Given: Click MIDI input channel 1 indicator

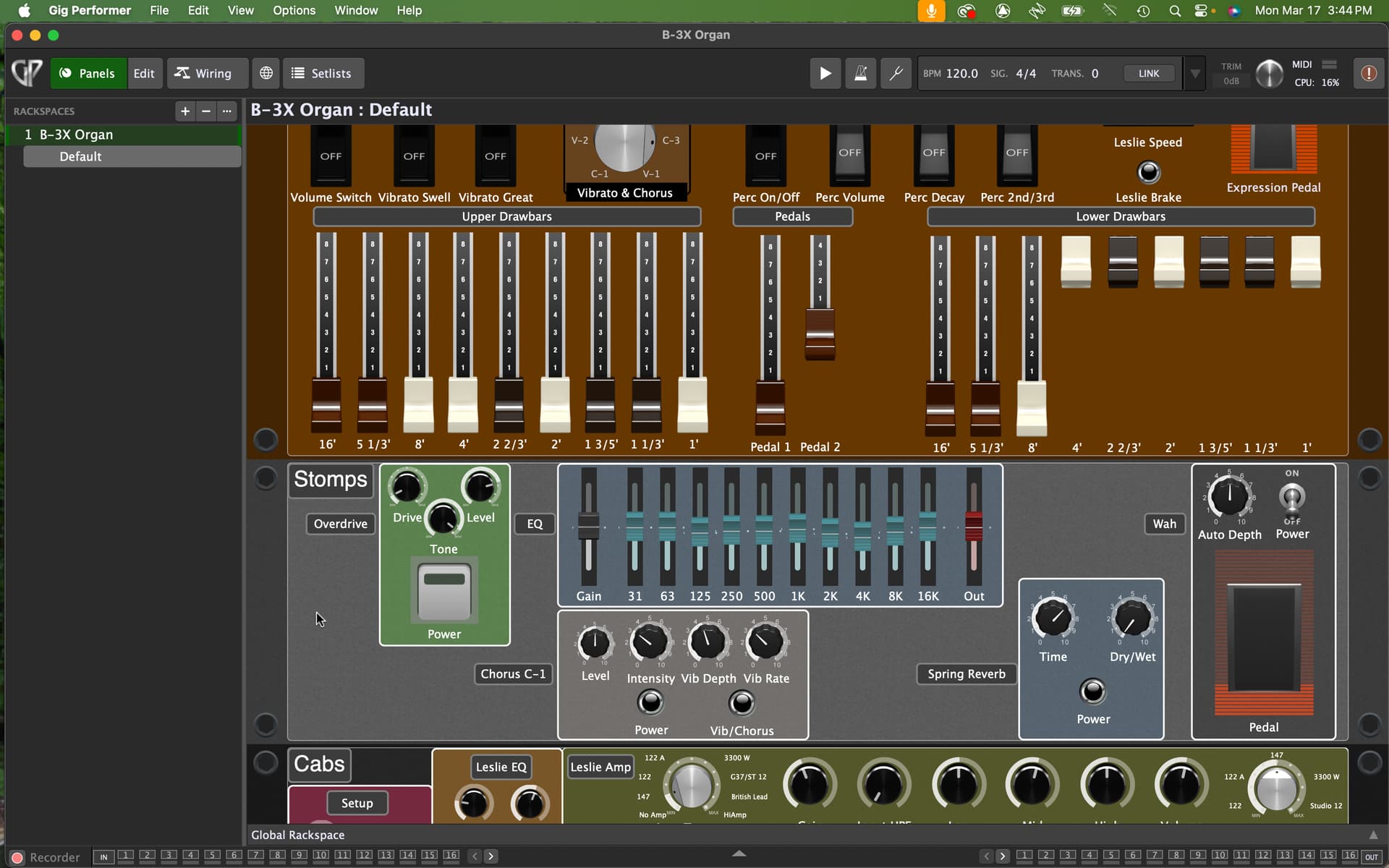Looking at the screenshot, I should [x=126, y=856].
